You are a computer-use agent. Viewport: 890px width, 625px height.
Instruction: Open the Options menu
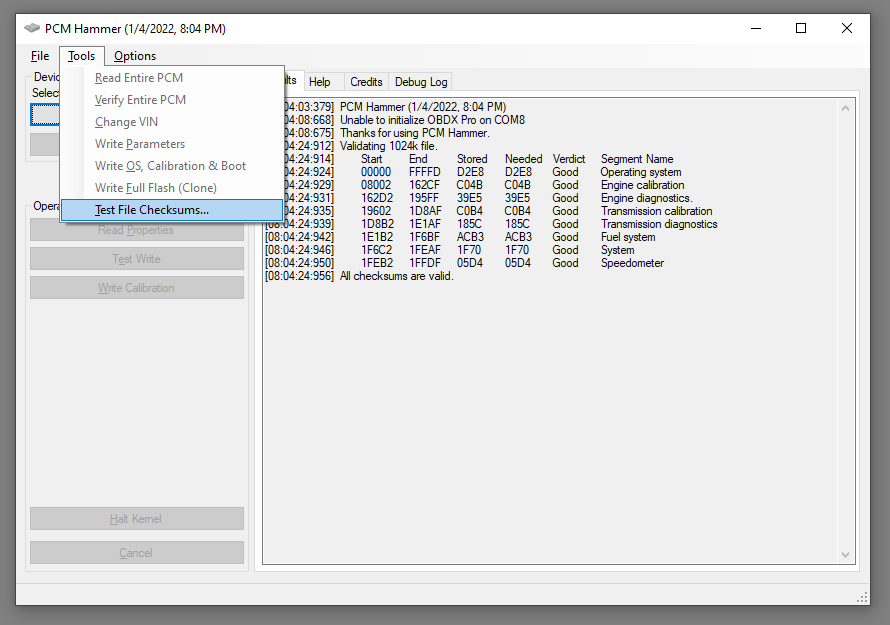(x=135, y=56)
